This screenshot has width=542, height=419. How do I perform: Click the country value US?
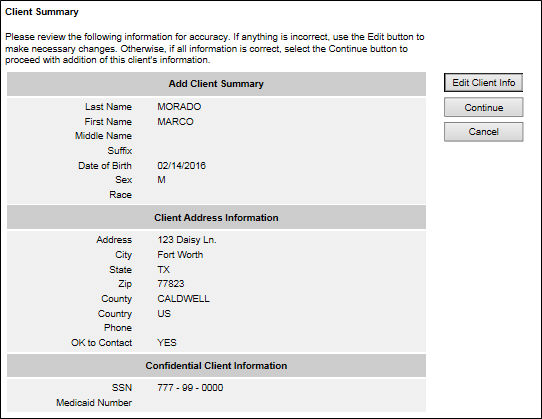[x=164, y=314]
